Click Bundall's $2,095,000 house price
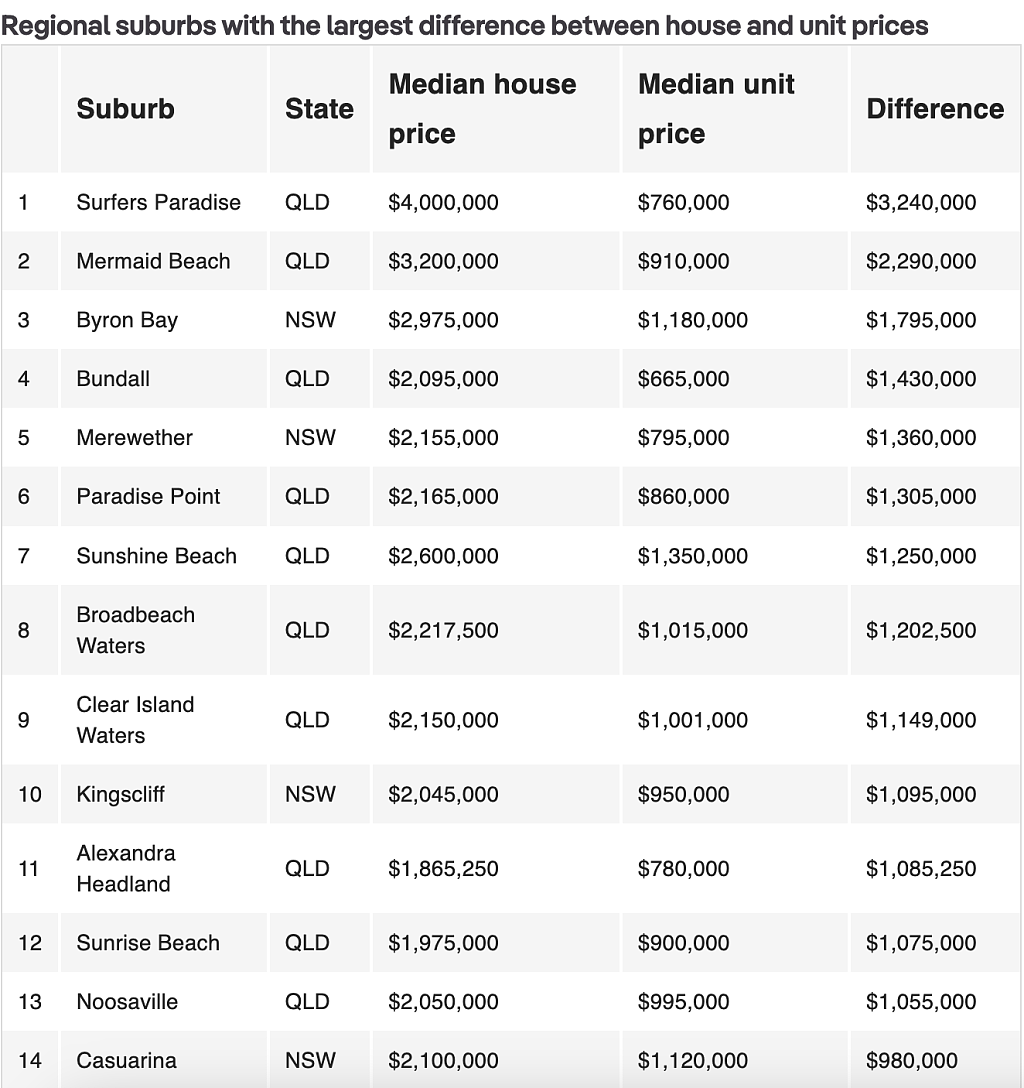This screenshot has width=1024, height=1088. [x=443, y=379]
